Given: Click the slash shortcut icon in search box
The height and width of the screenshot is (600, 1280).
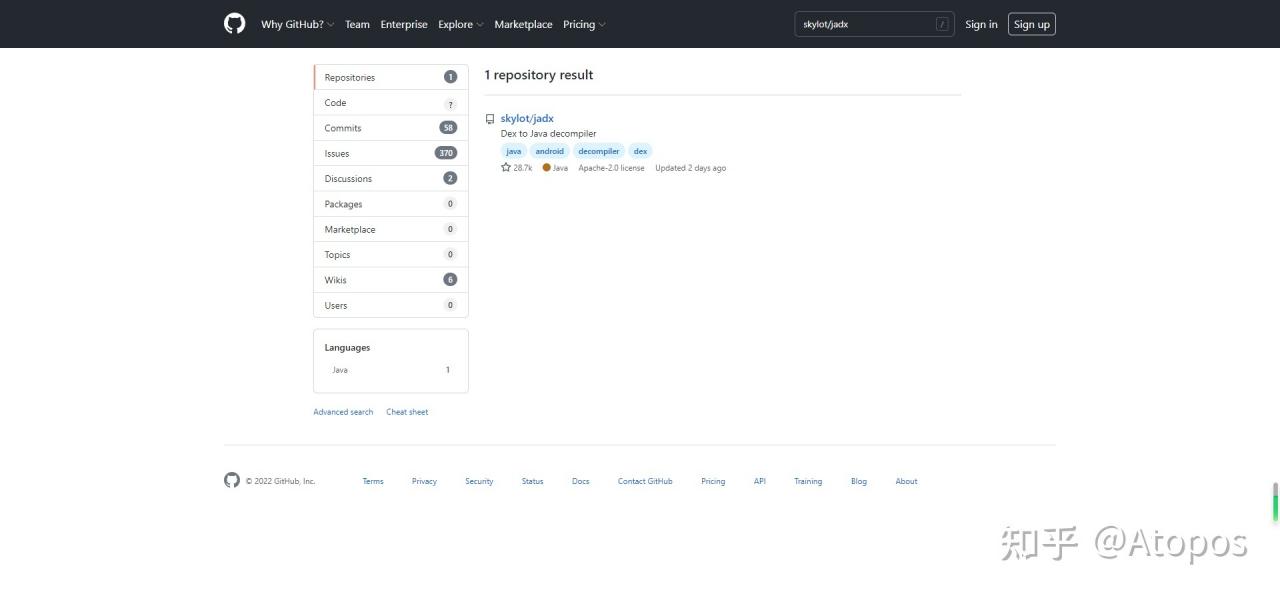Looking at the screenshot, I should click(942, 24).
